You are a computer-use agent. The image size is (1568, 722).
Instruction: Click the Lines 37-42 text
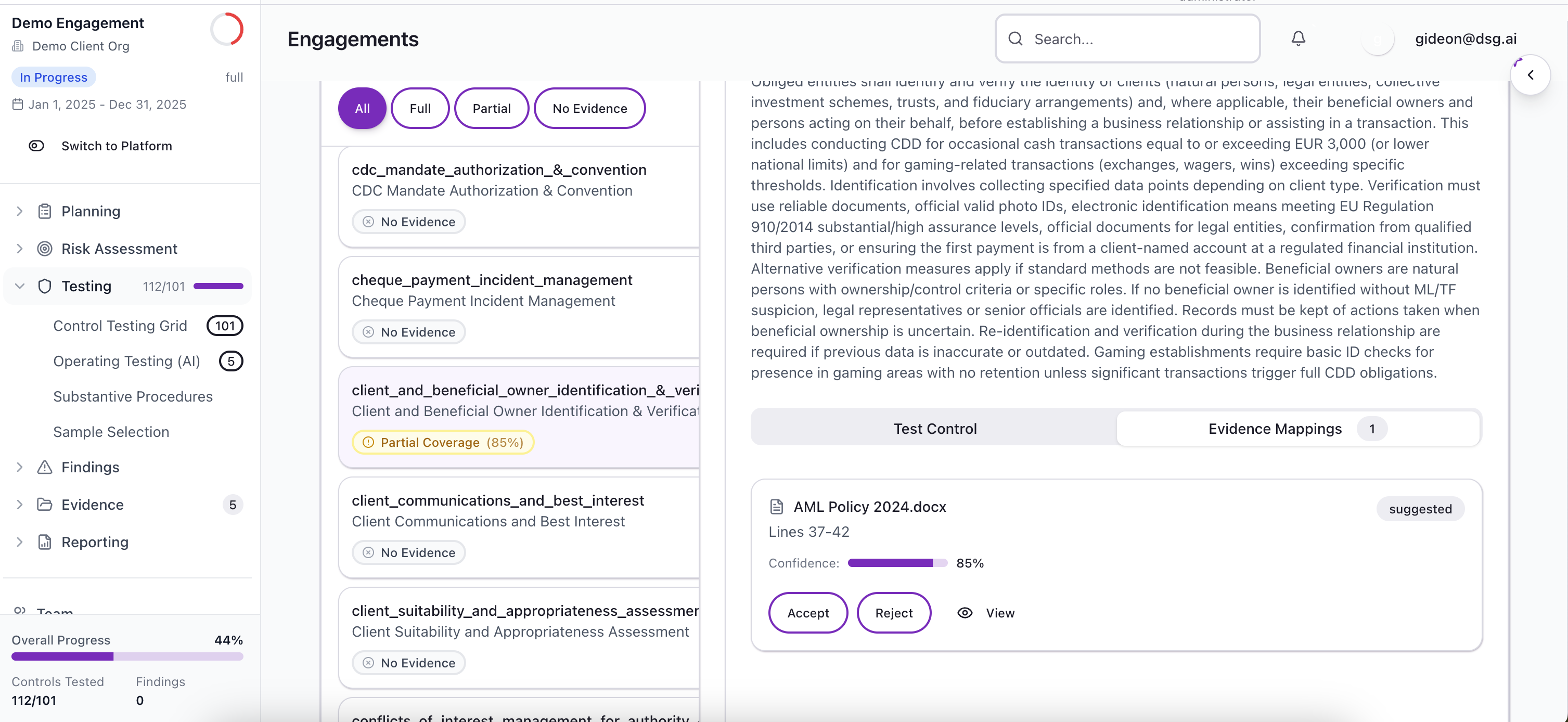(x=808, y=532)
